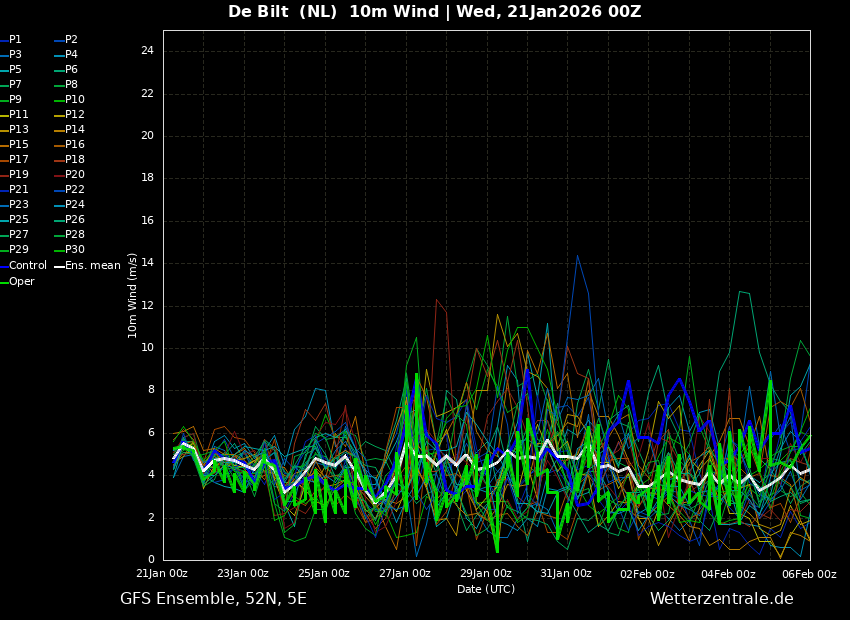The height and width of the screenshot is (620, 850).
Task: Select the P22 legend entry
Action: point(75,190)
